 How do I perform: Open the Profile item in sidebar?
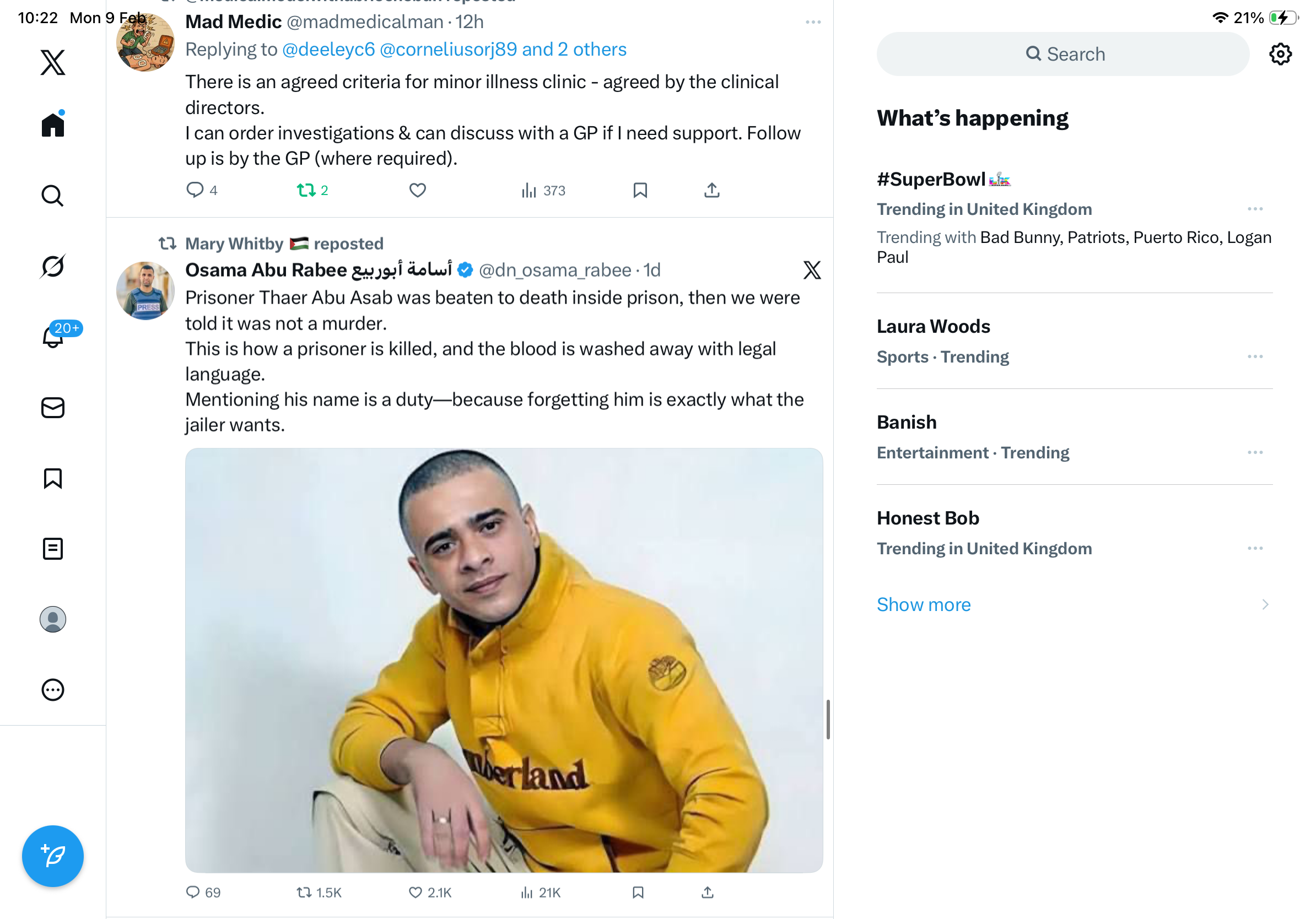coord(53,619)
